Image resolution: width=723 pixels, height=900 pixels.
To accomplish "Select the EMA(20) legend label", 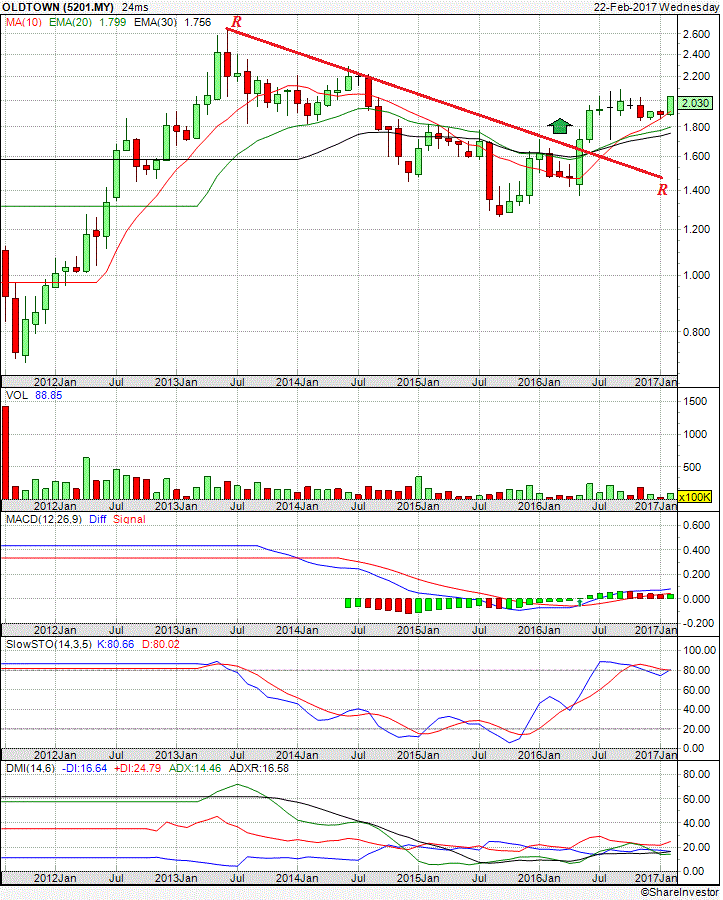I will pos(71,22).
